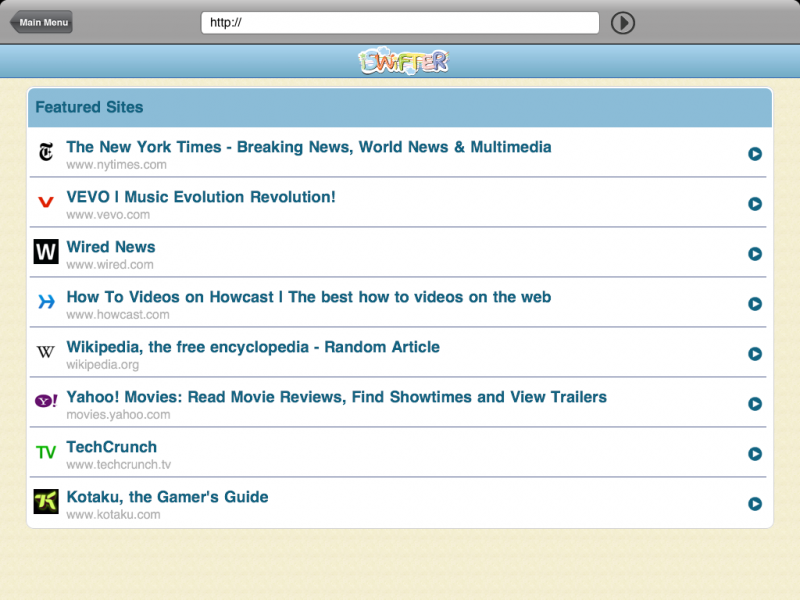Screen dimensions: 800x600
Task: Click the www.vevo.com URL text
Action: tap(108, 215)
